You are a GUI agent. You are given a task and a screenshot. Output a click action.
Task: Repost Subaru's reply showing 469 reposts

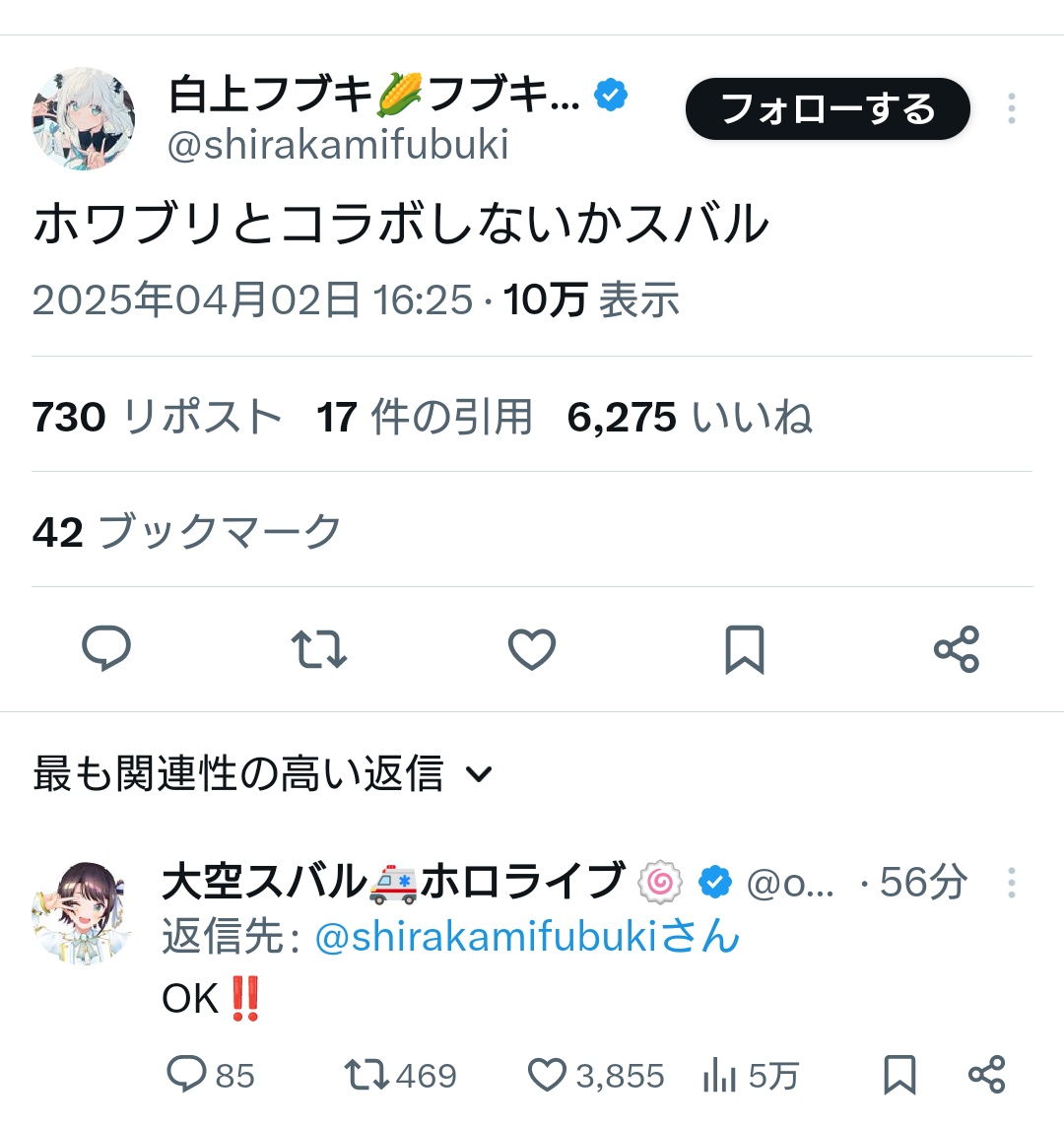pos(366,1075)
